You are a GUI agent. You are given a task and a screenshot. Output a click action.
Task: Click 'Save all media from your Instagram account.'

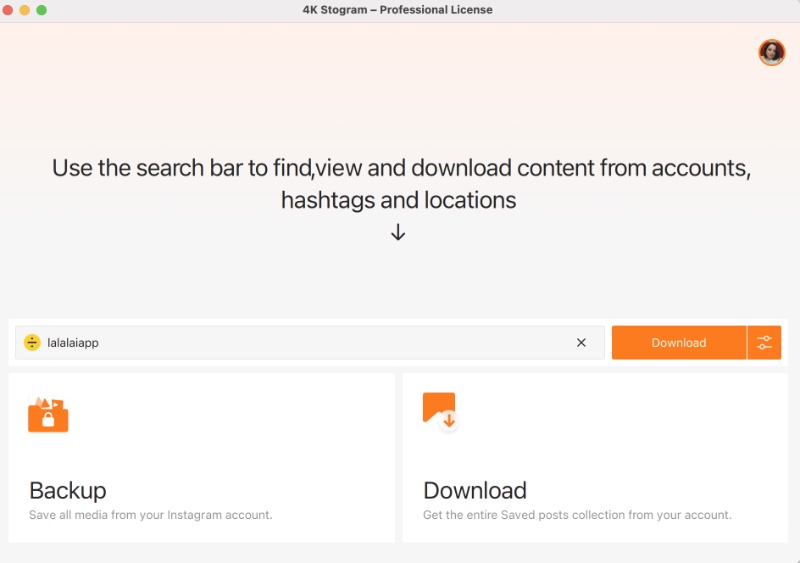tap(151, 515)
